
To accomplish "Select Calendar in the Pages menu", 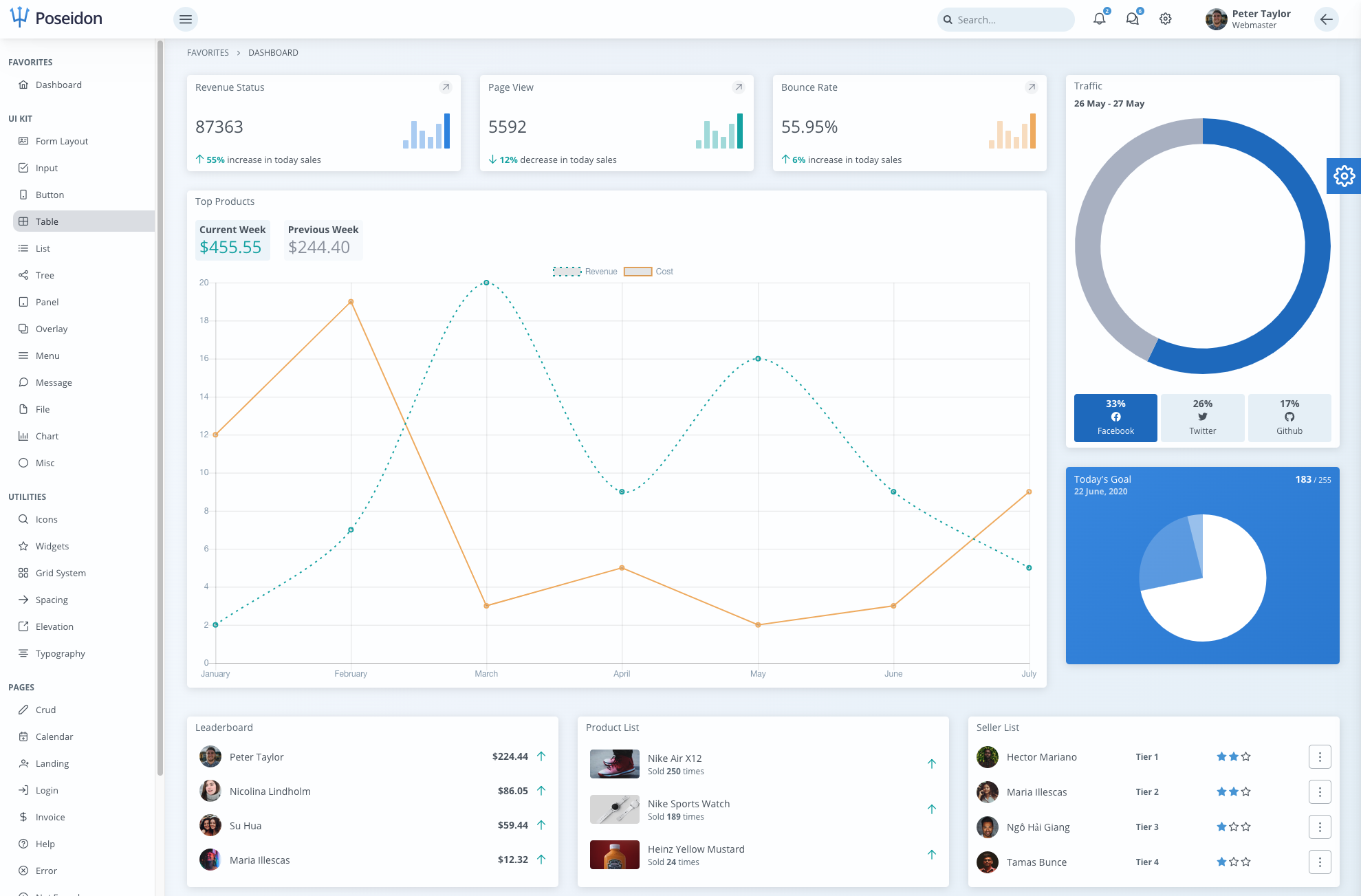I will 54,736.
